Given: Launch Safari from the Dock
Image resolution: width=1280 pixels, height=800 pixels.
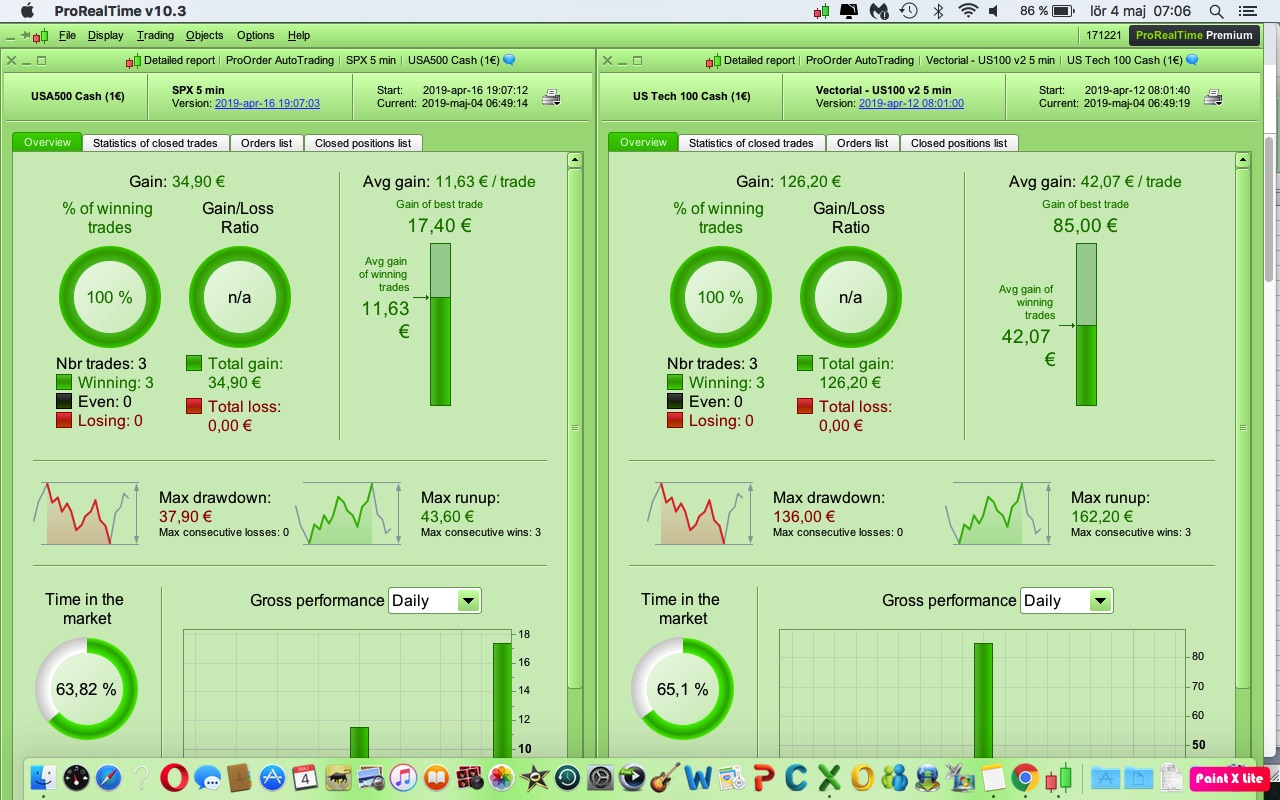Looking at the screenshot, I should click(108, 777).
